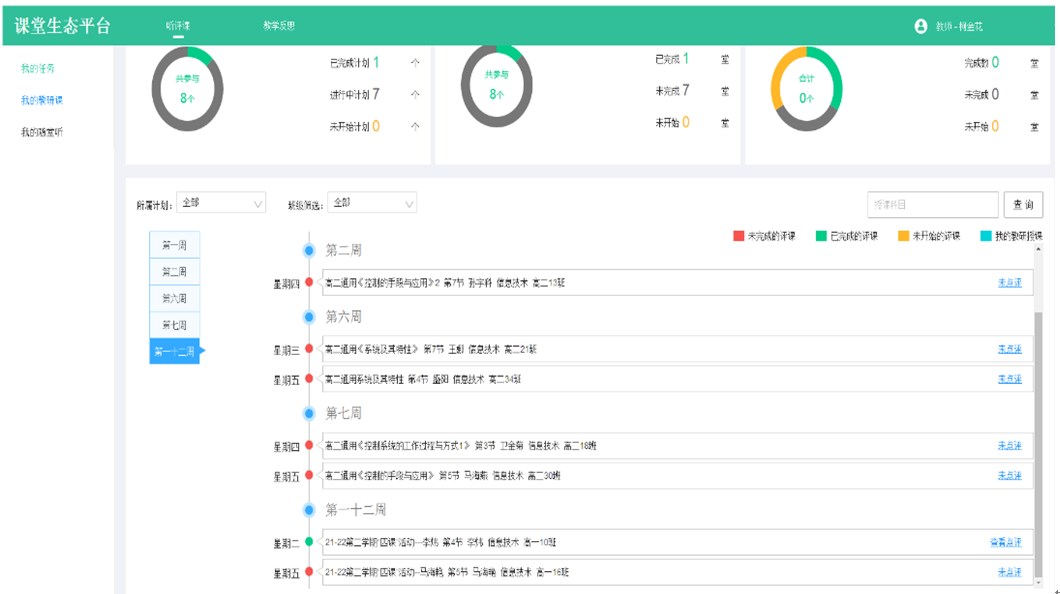Click red 未完成的评课 legend swatch
The width and height of the screenshot is (1060, 594).
click(739, 236)
